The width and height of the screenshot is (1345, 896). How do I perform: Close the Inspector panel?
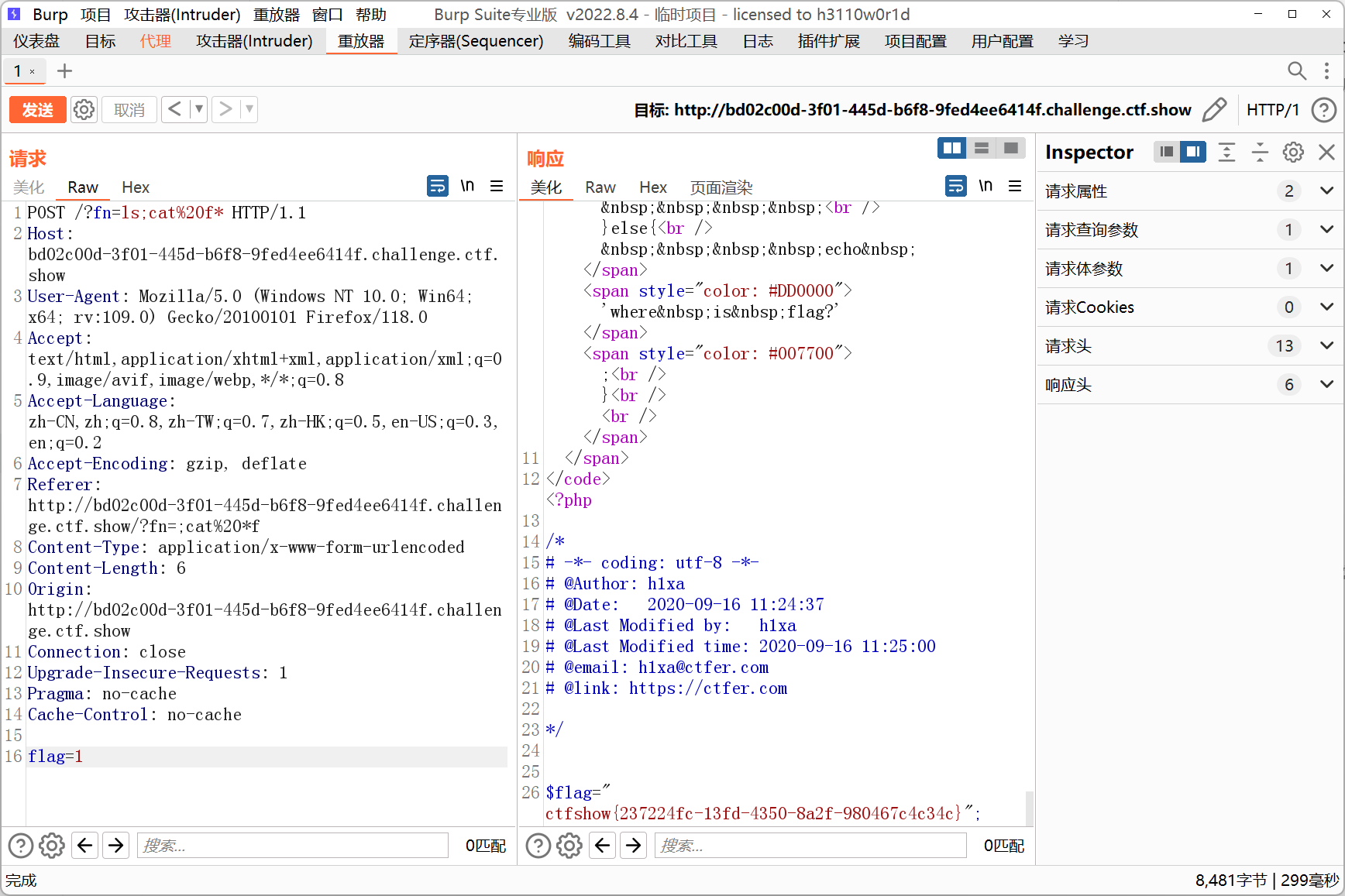pos(1326,152)
